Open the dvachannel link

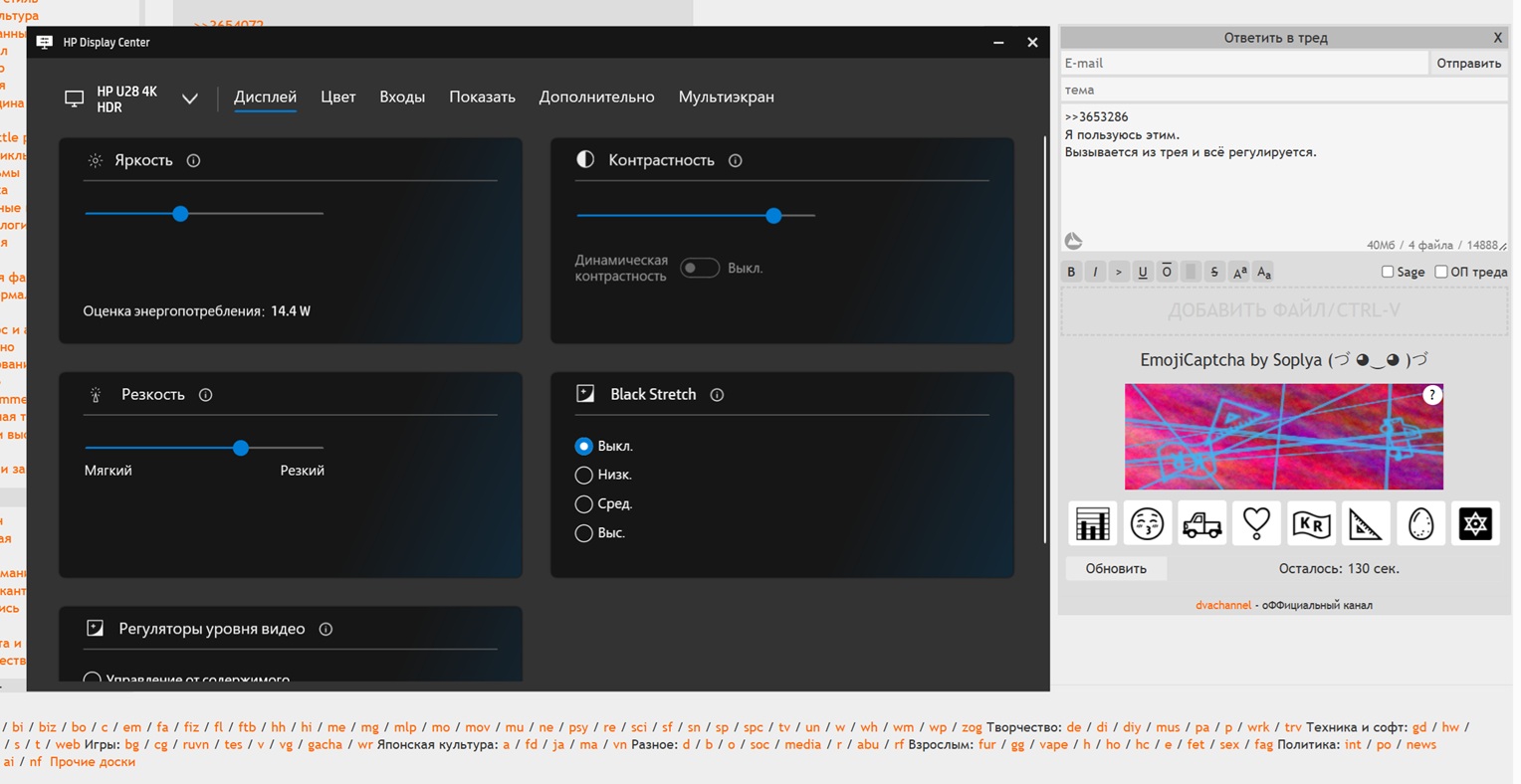point(1223,605)
